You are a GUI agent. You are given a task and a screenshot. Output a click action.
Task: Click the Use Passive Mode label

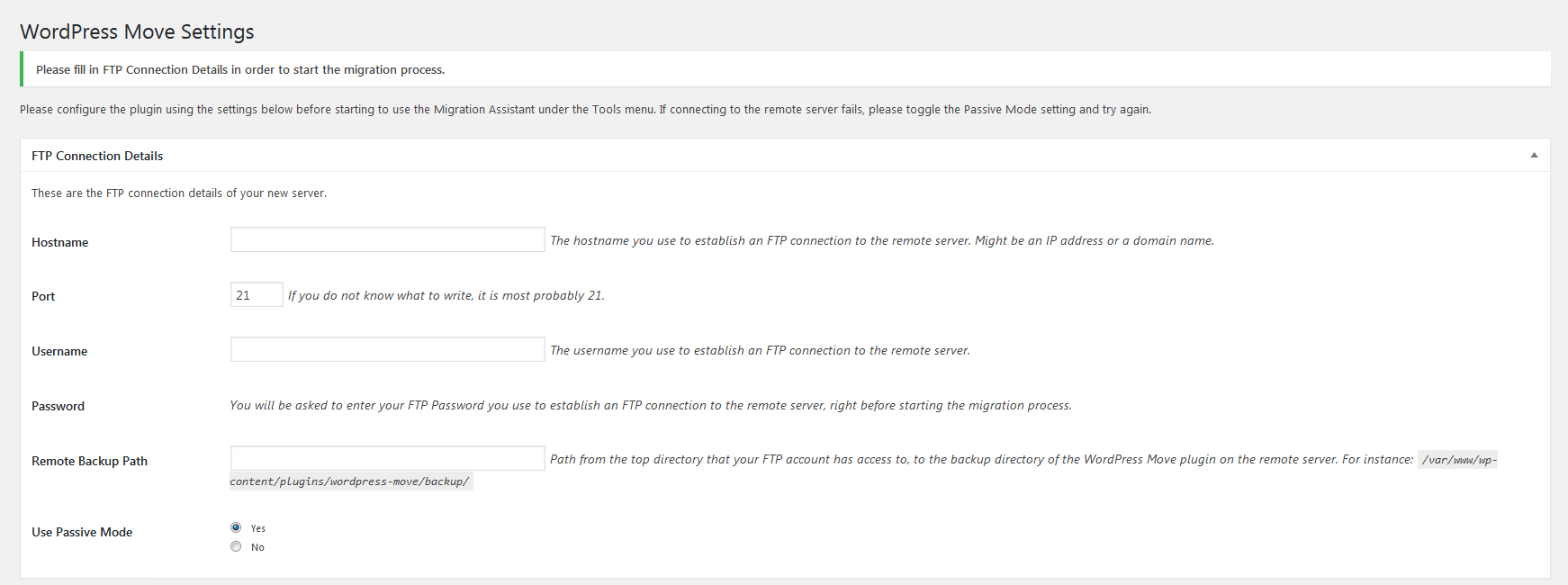82,532
